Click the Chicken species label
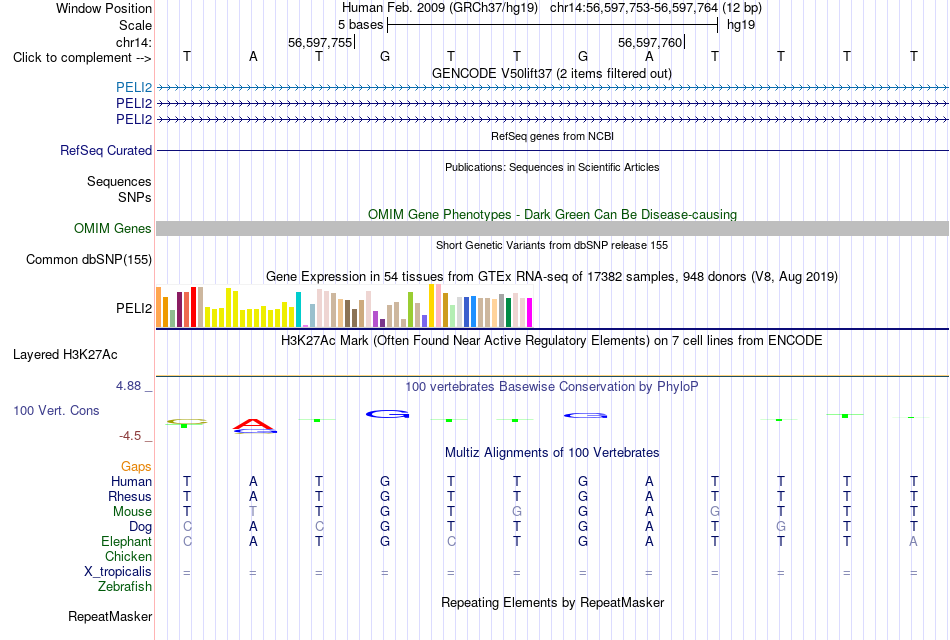This screenshot has width=950, height=640. [128, 556]
